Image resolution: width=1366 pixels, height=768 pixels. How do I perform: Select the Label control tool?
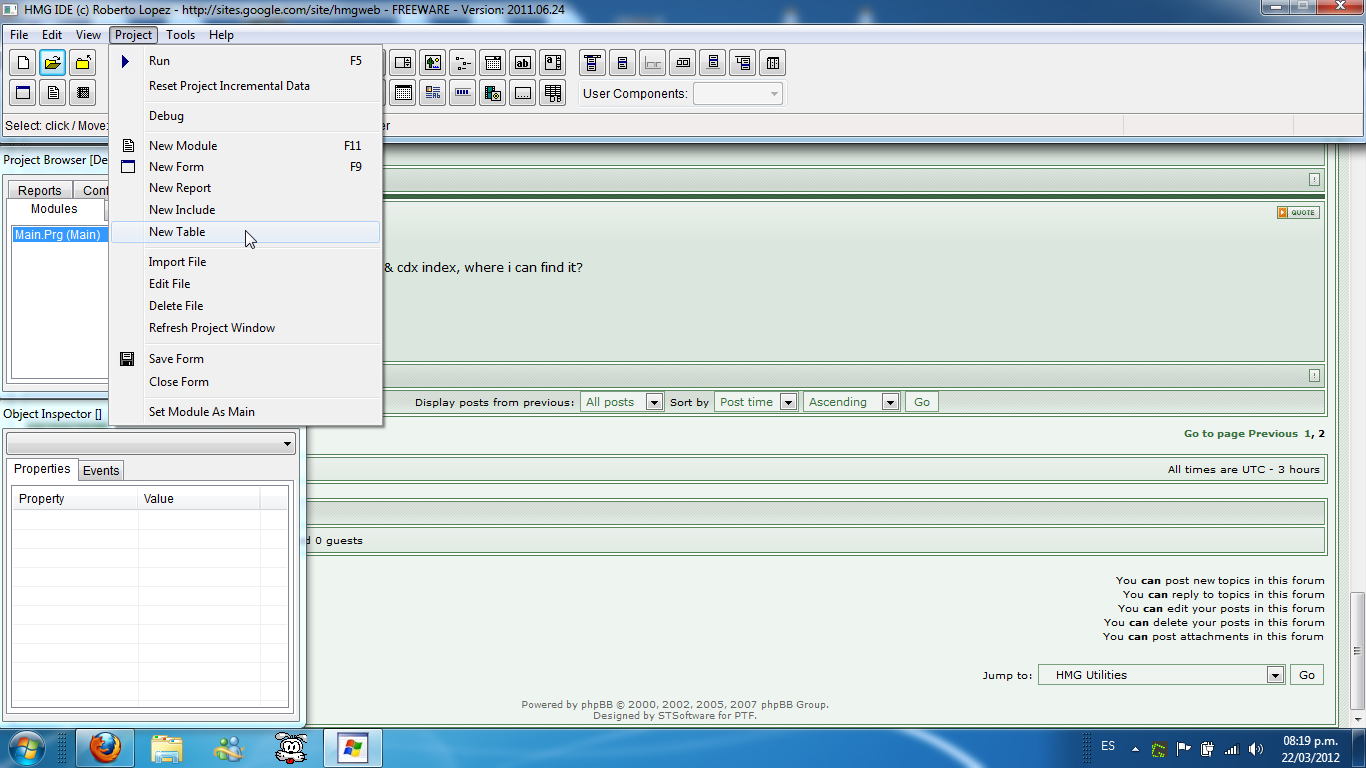click(x=523, y=62)
